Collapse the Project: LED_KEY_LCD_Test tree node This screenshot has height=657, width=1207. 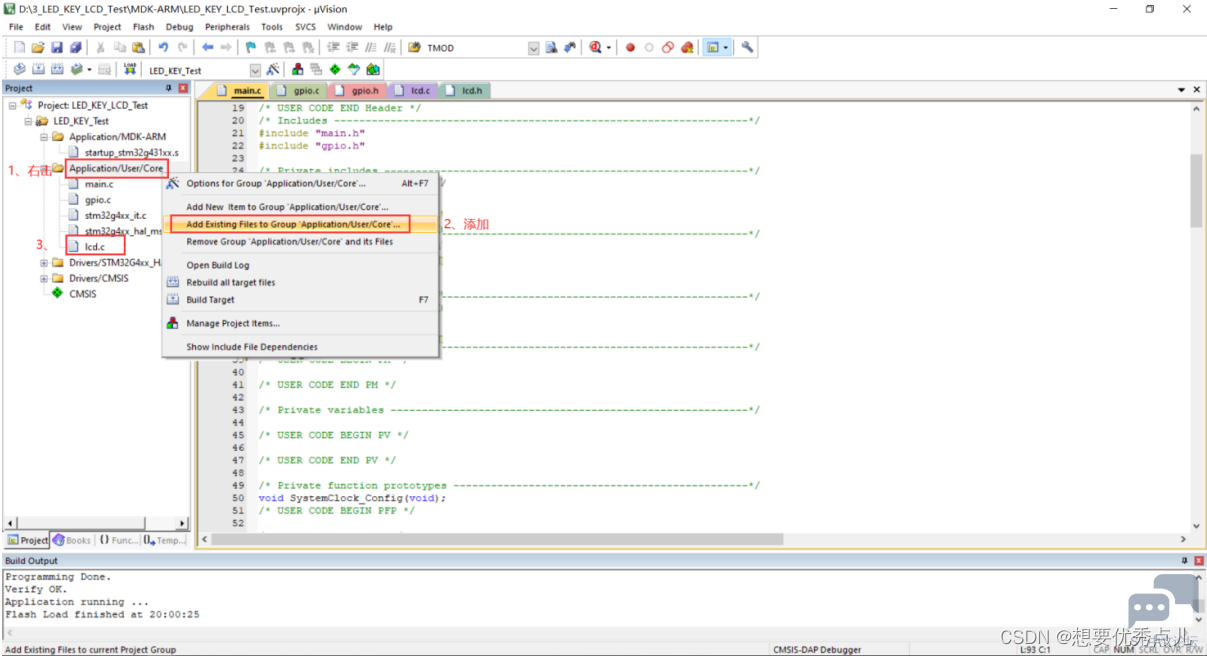click(13, 105)
